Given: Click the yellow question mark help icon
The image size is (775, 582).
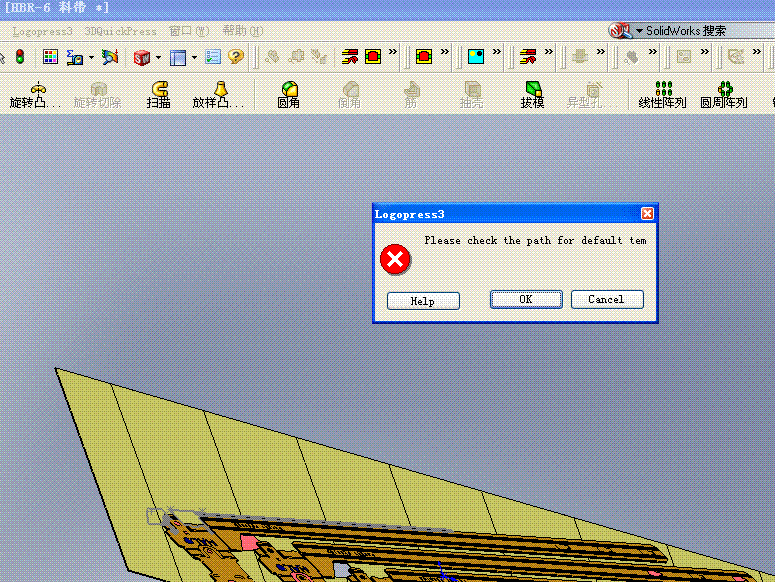Looking at the screenshot, I should [x=236, y=56].
